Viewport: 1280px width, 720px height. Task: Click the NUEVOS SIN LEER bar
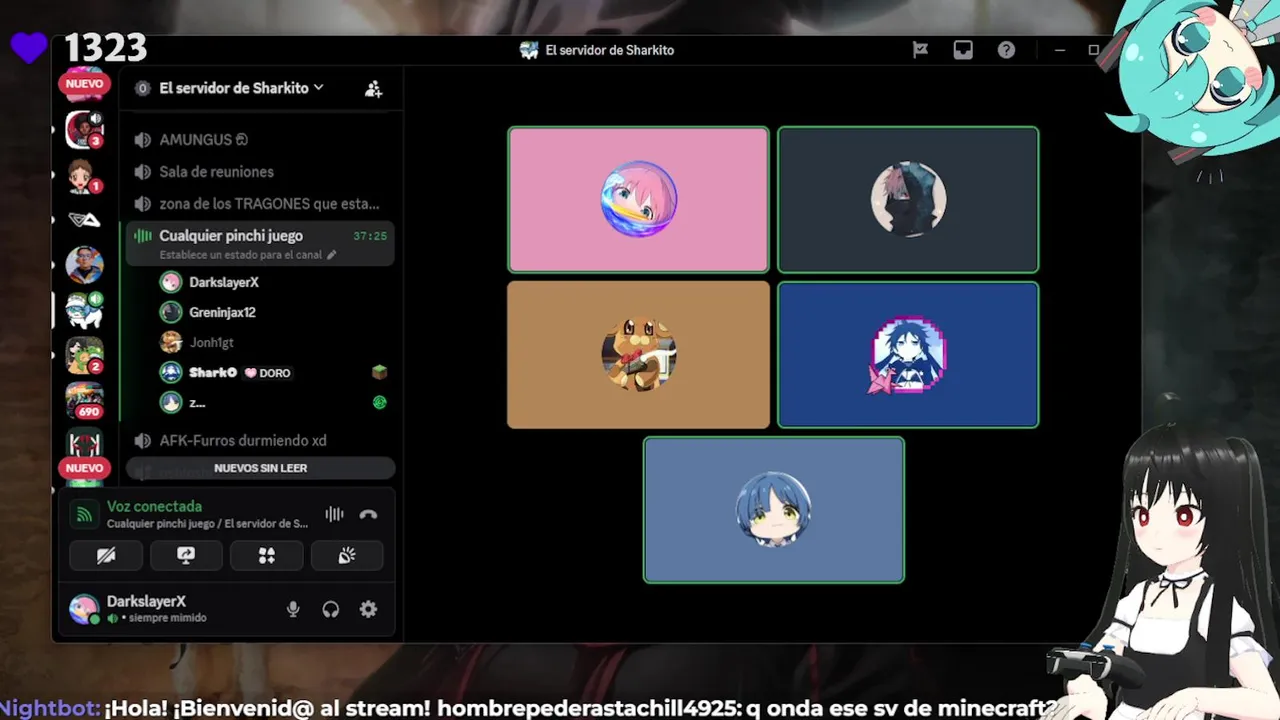261,468
